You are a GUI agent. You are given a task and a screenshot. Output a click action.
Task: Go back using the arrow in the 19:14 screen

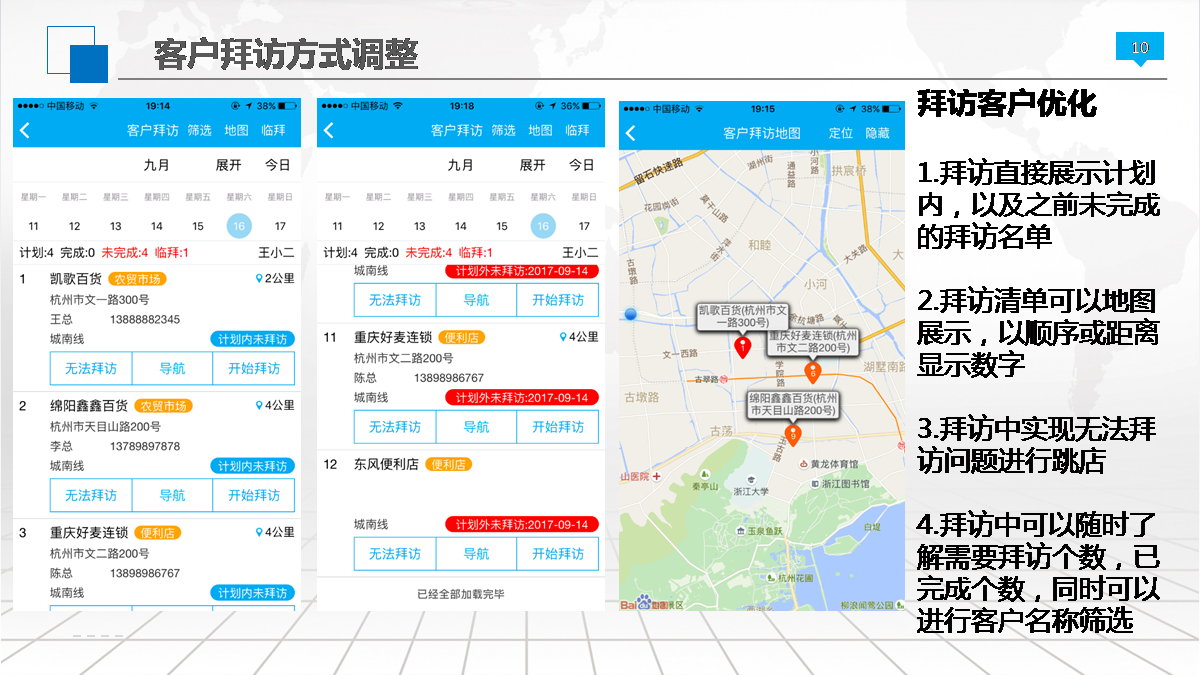click(25, 131)
